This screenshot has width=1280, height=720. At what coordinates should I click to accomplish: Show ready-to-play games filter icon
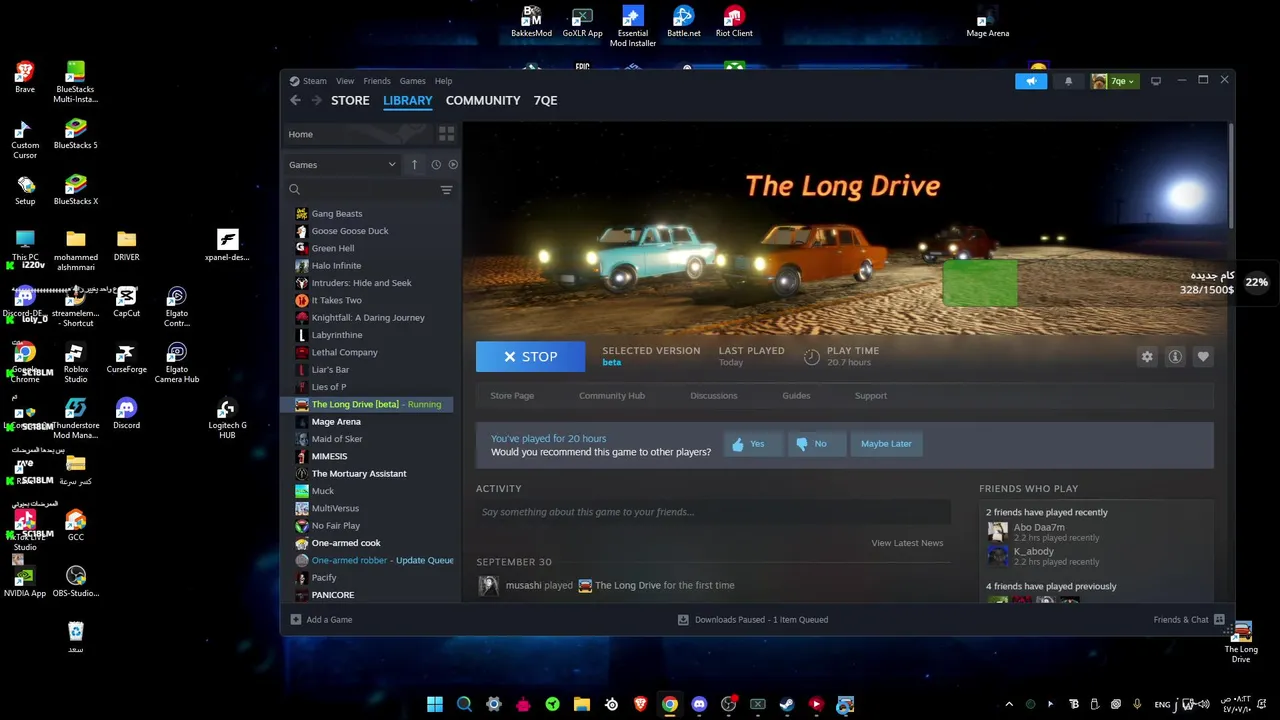(453, 165)
